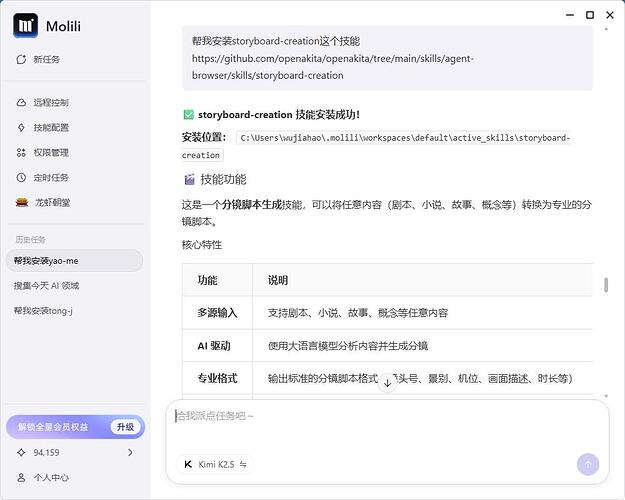Maximize the Molili window
The width and height of the screenshot is (625, 500).
tap(590, 15)
